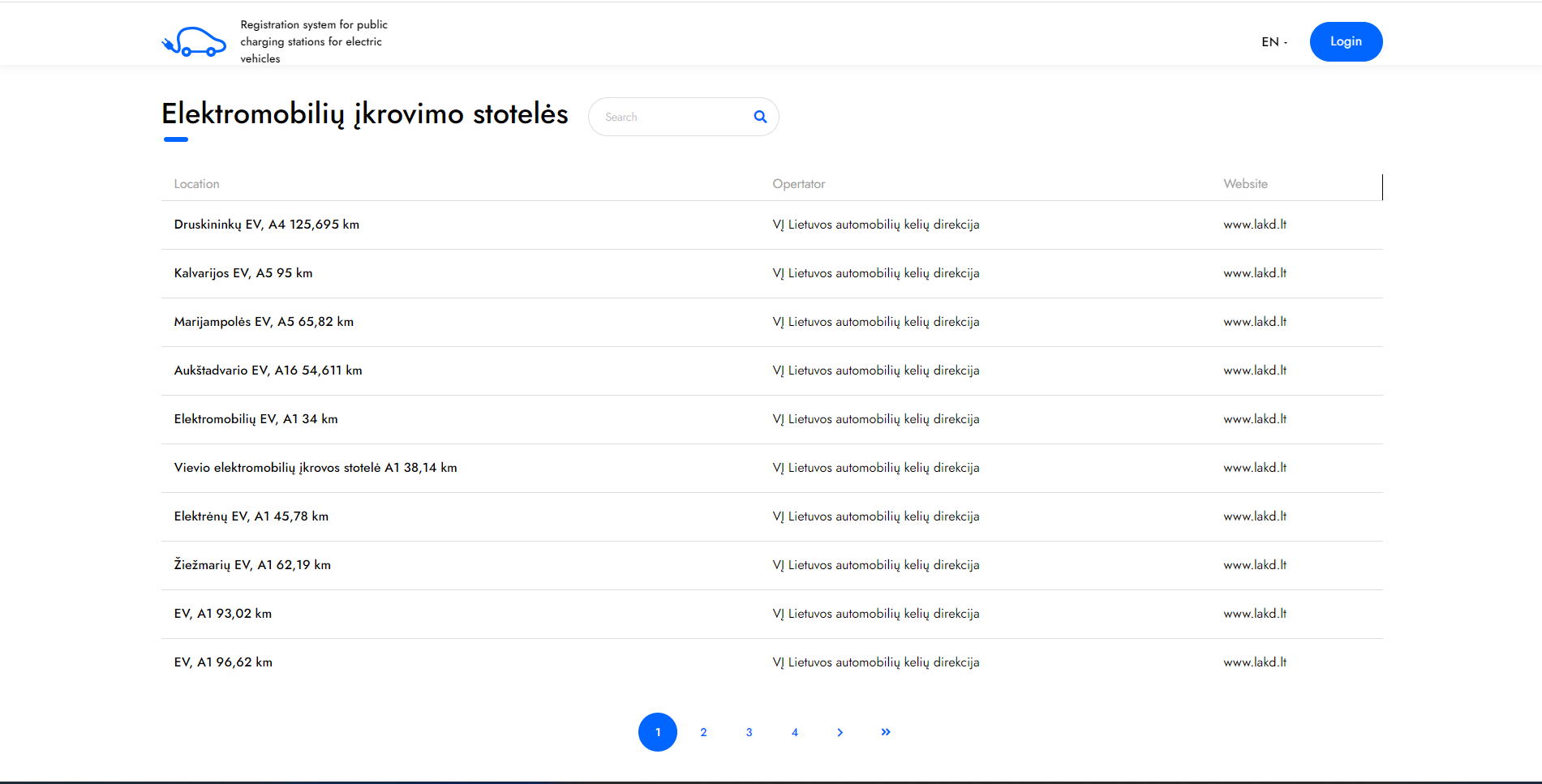Open EV, A1 96,62 km row
The image size is (1542, 784).
[x=772, y=662]
